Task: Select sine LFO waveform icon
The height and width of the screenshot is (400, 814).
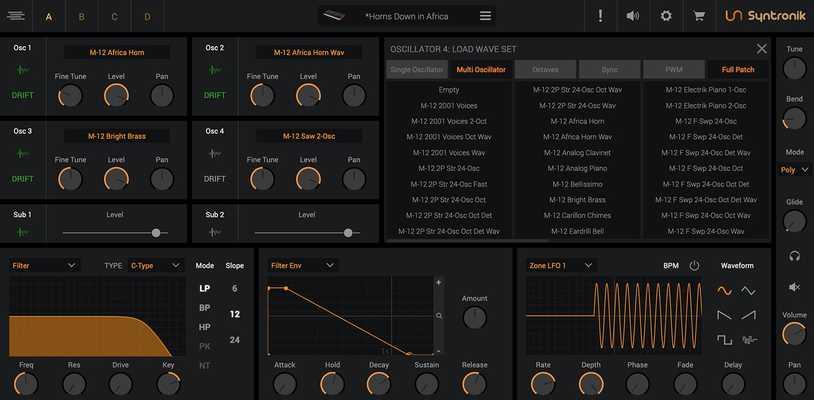Action: (x=724, y=291)
